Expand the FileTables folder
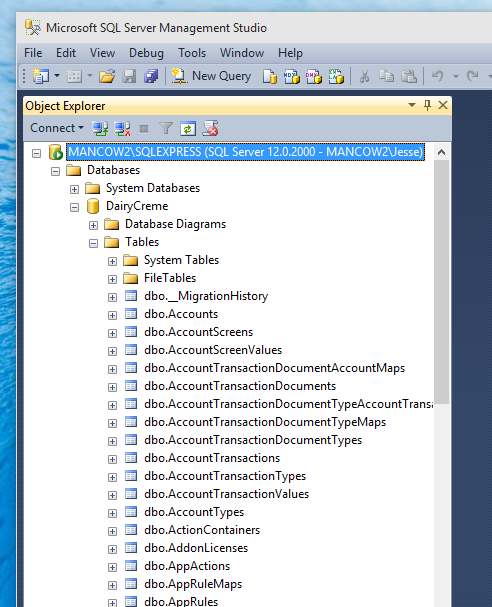This screenshot has height=607, width=492. coord(112,279)
